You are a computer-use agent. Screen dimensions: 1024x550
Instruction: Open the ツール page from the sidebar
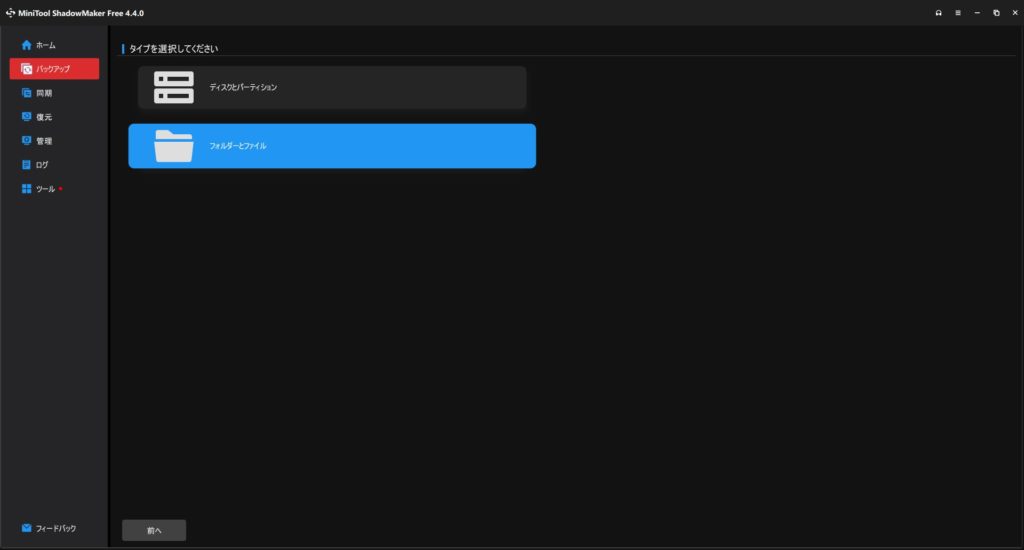click(x=45, y=189)
